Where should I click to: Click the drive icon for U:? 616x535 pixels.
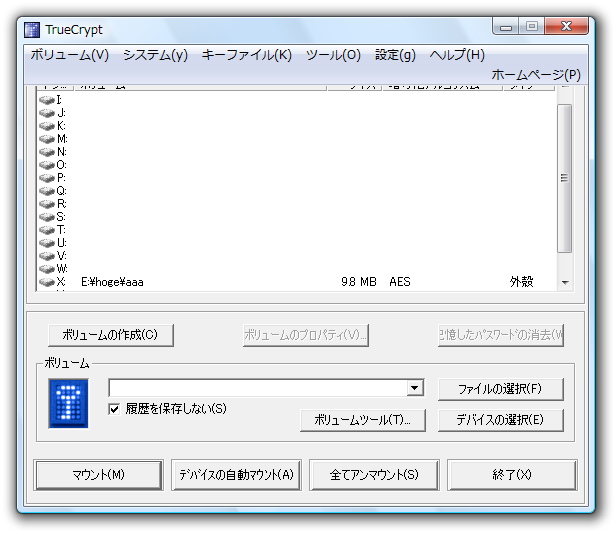[x=47, y=243]
